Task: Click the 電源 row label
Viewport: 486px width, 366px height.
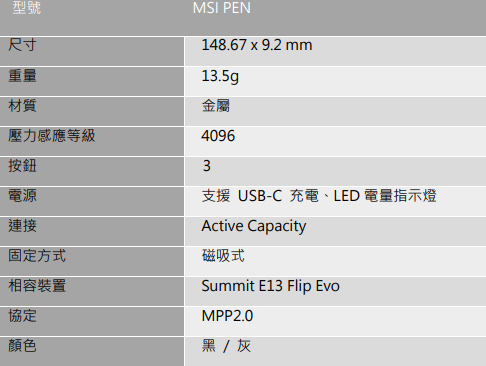Action: [22, 196]
